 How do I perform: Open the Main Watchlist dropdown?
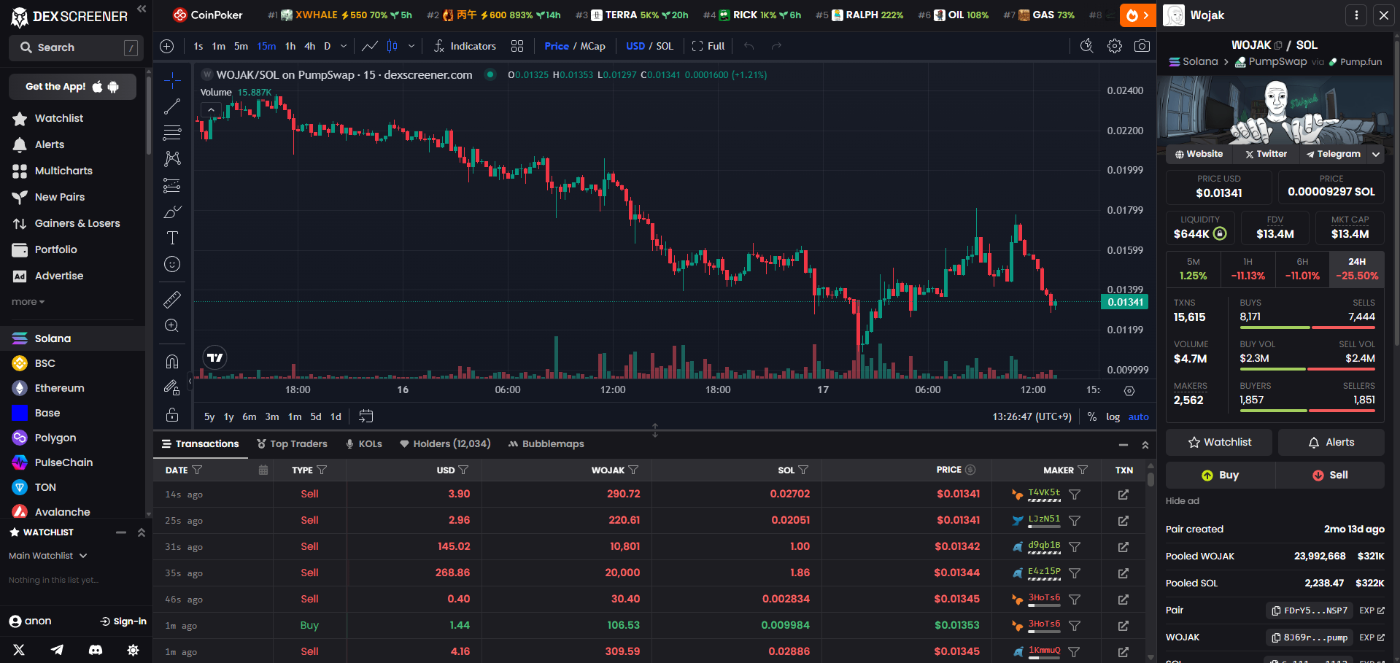tap(48, 556)
